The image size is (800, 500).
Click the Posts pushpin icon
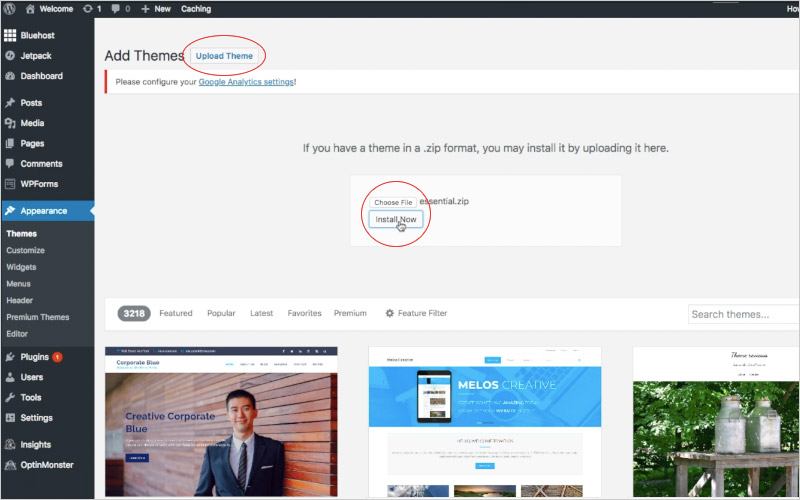pos(10,103)
